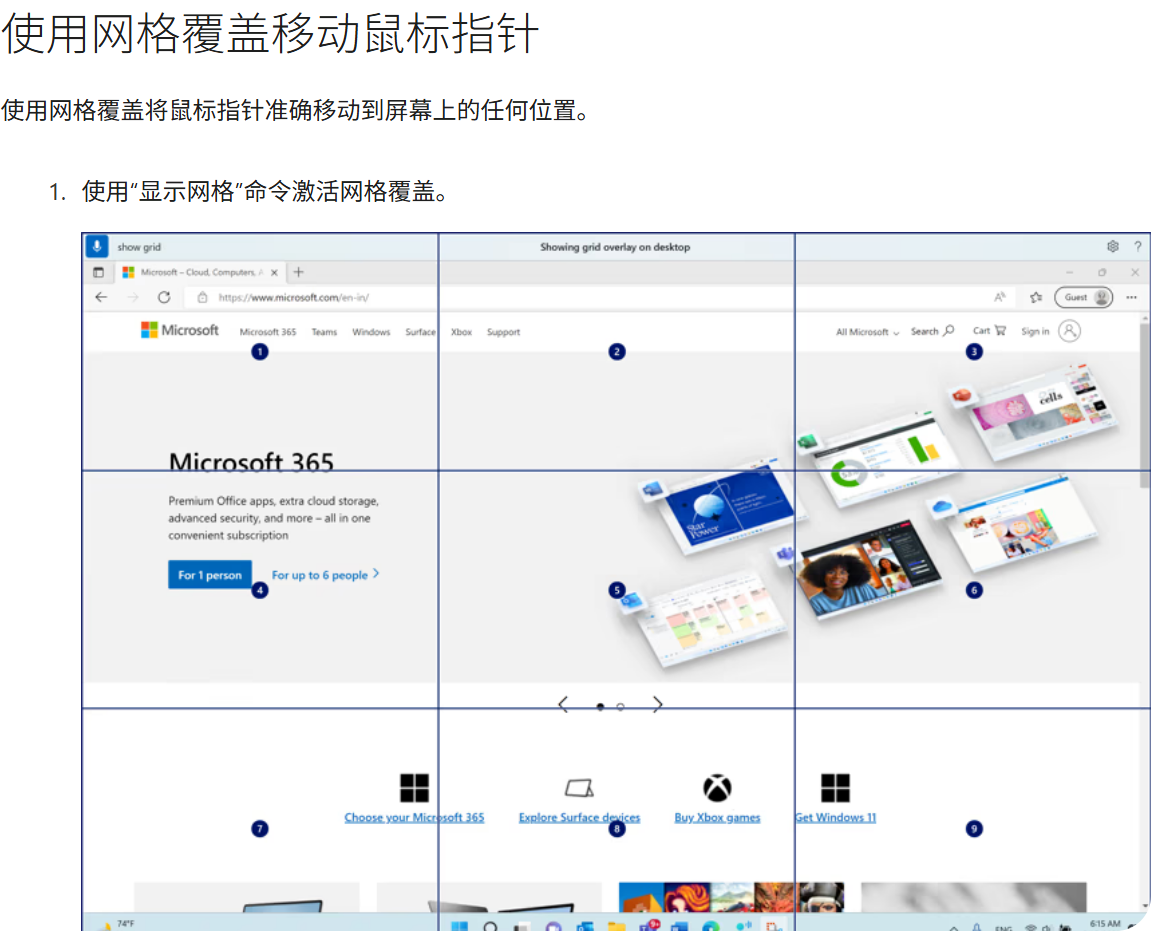Open the Guest profile button
Screen dimensions: 1151x931
coord(1084,297)
